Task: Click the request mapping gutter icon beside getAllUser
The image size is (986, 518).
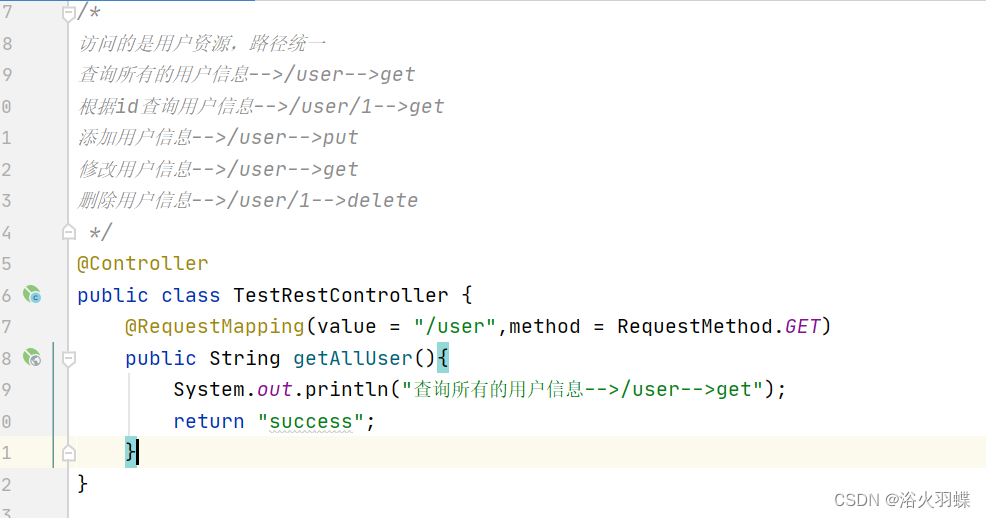Action: (x=32, y=358)
